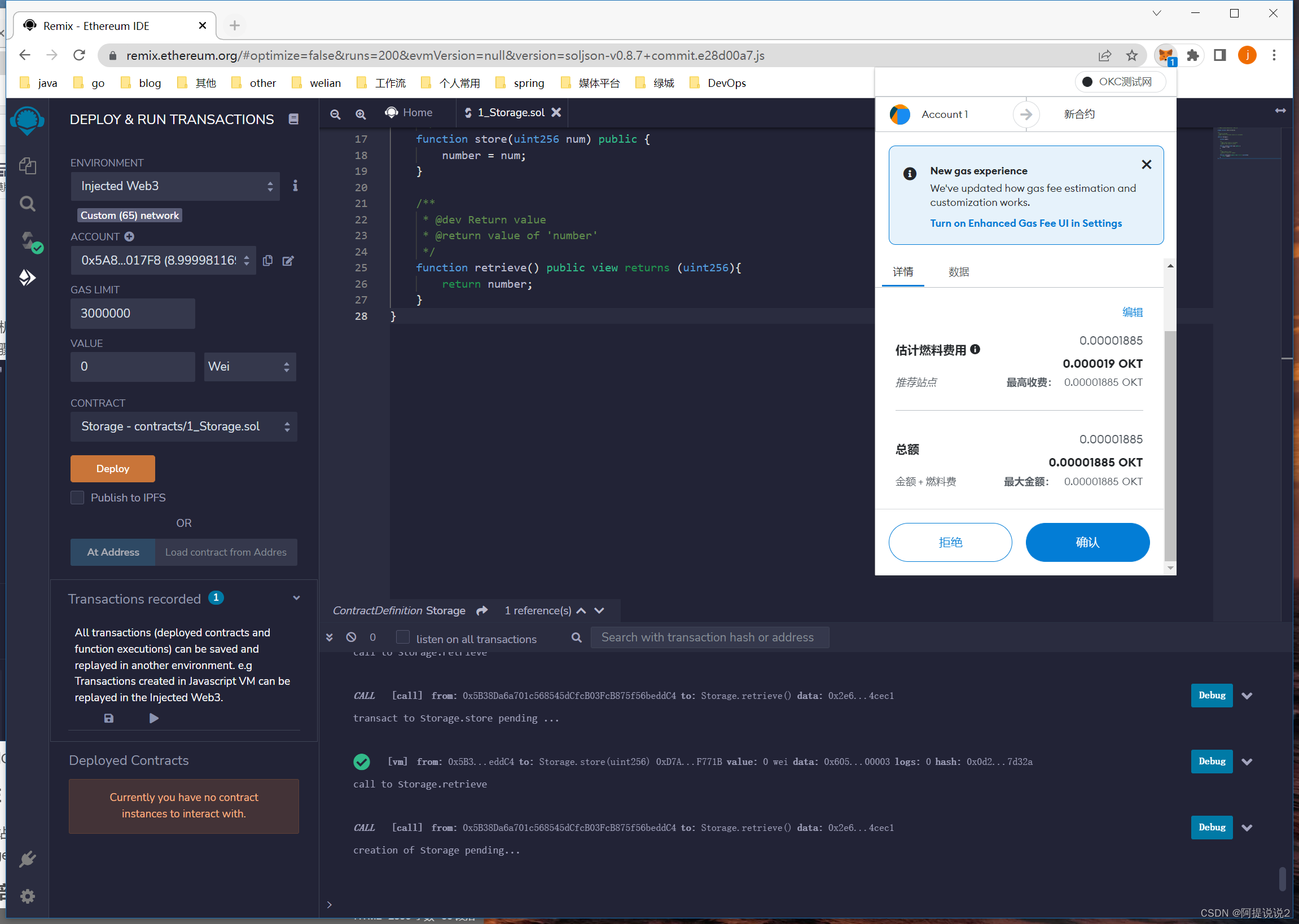1299x924 pixels.
Task: Click Turn on Enhanced Gas Fee link
Action: click(x=1025, y=223)
